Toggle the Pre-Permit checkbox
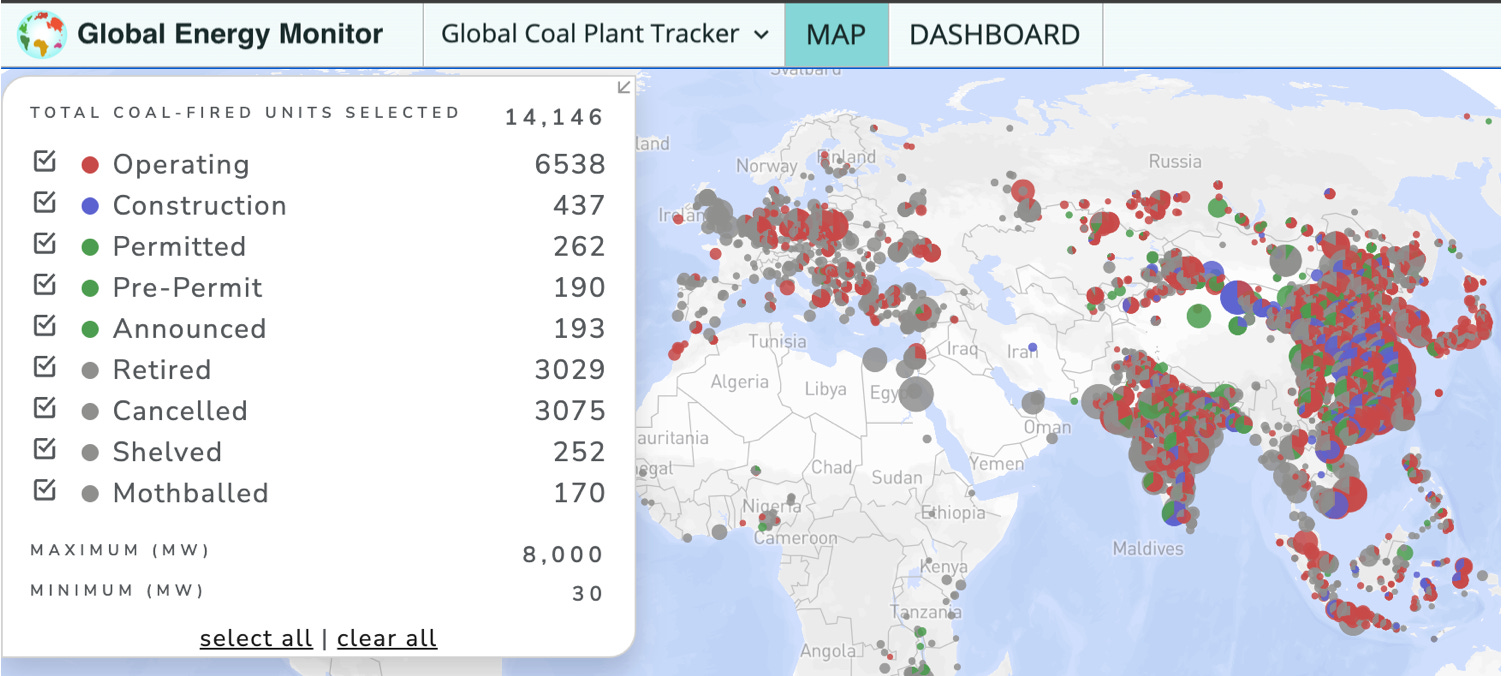Viewport: 1504px width, 676px height. click(45, 285)
